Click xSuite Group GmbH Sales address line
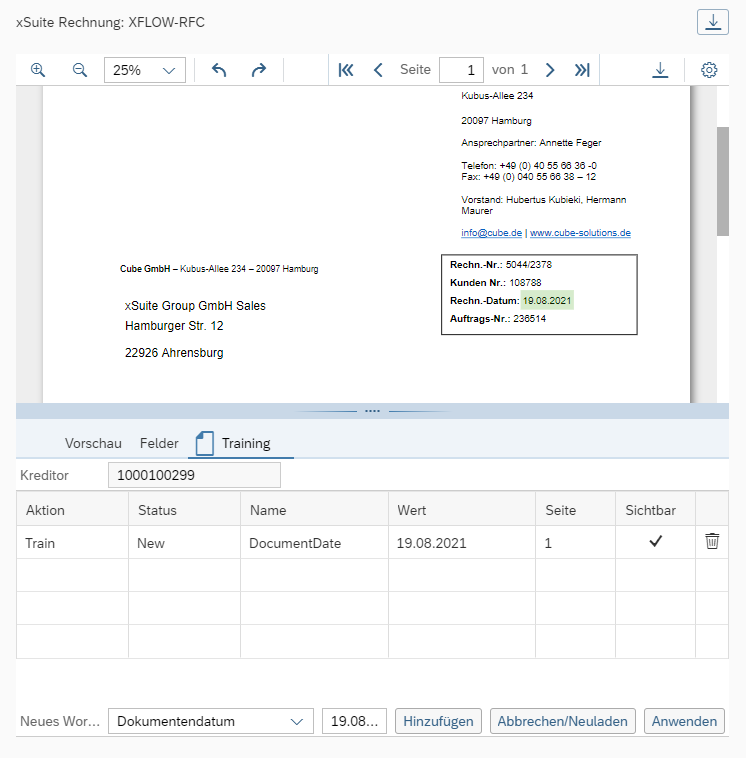 pos(195,306)
